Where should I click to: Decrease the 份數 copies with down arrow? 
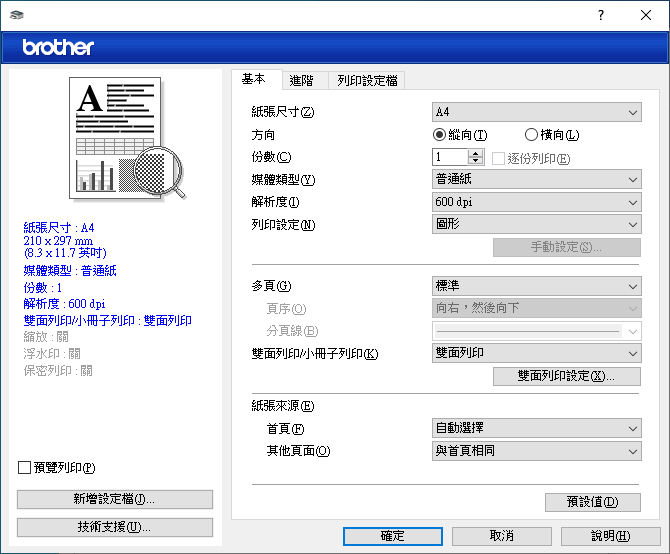pos(475,161)
